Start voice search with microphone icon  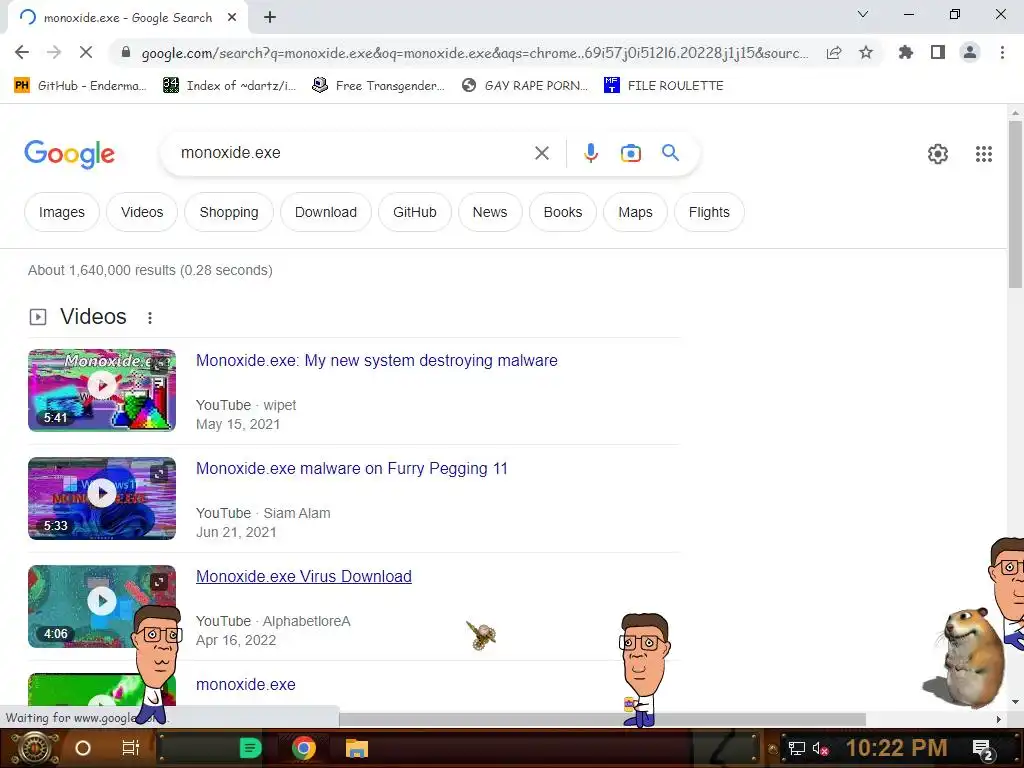(590, 153)
